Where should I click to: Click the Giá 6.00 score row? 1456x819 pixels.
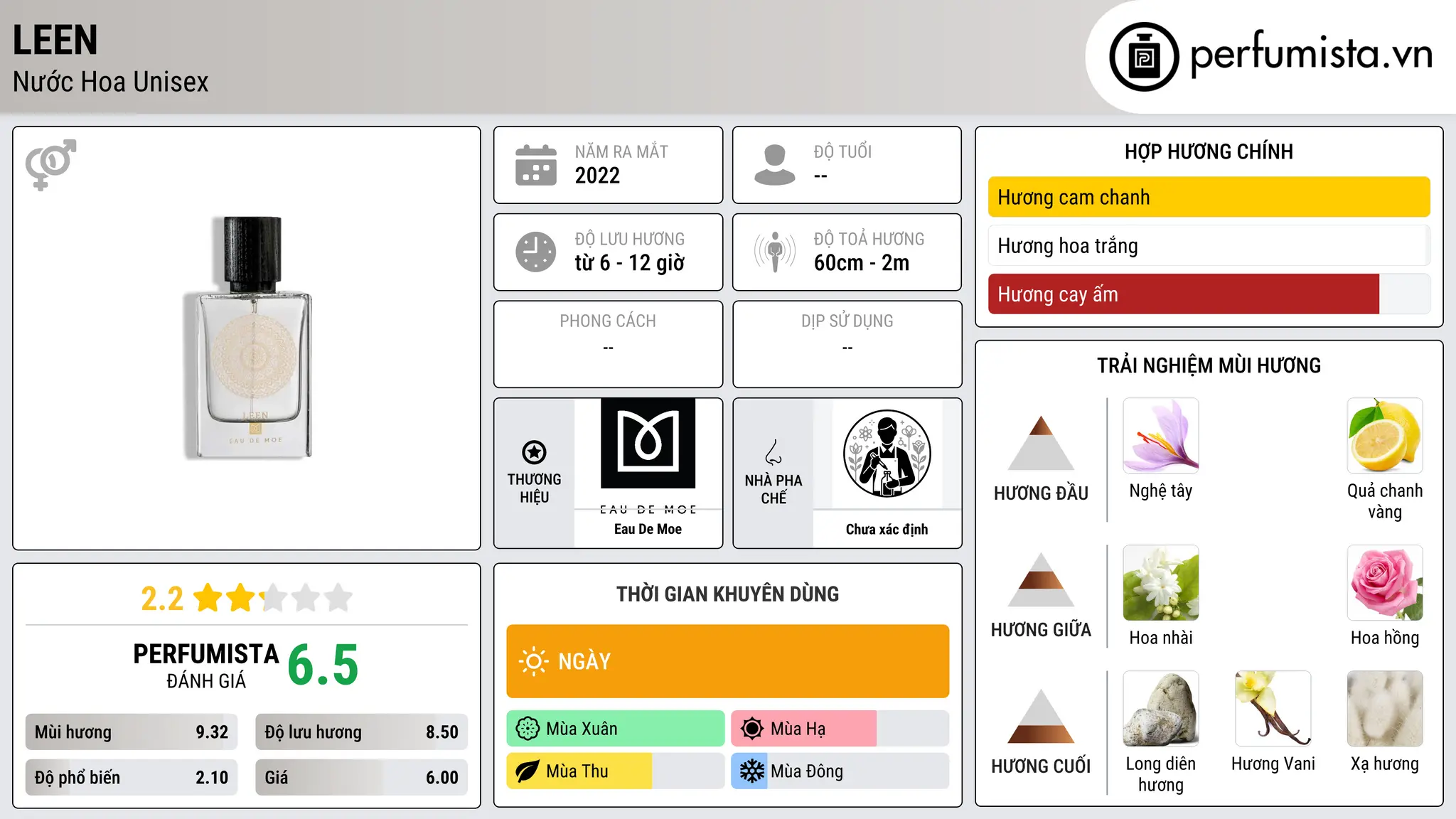(361, 778)
